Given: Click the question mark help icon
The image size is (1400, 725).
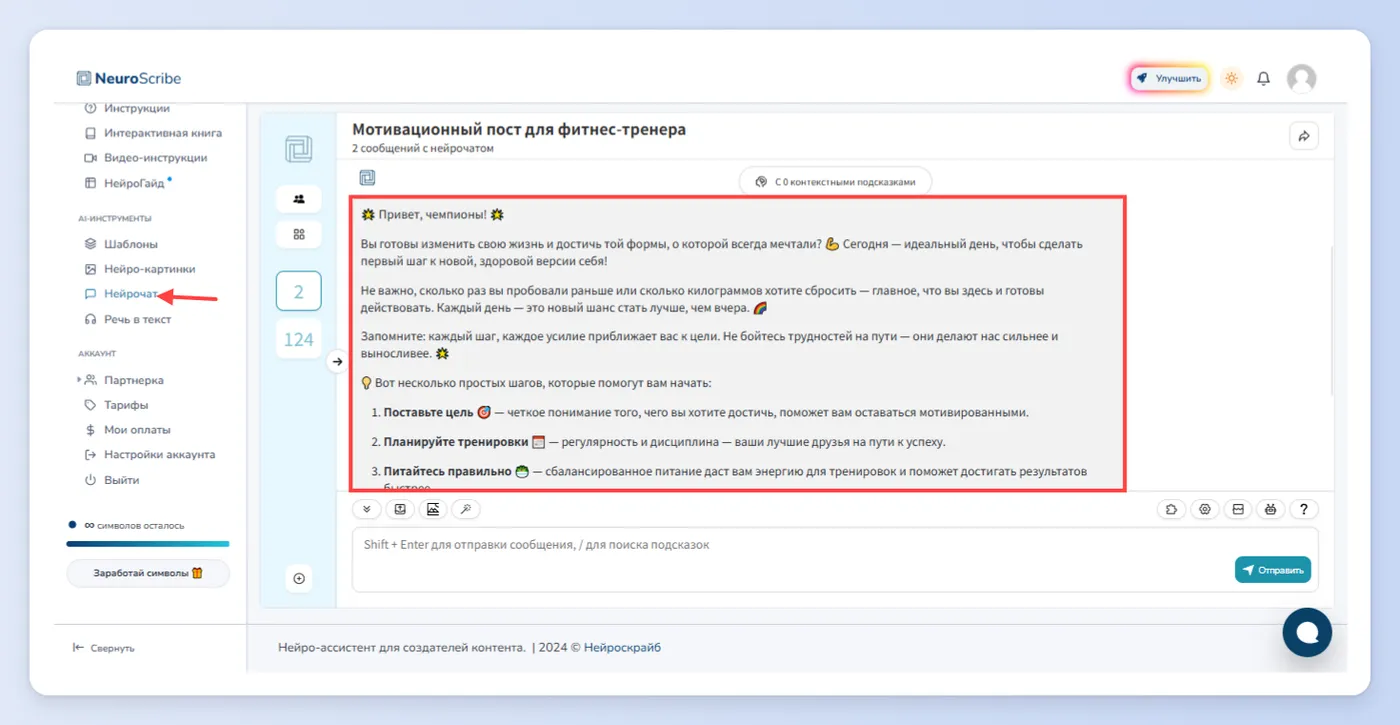Looking at the screenshot, I should (1303, 509).
